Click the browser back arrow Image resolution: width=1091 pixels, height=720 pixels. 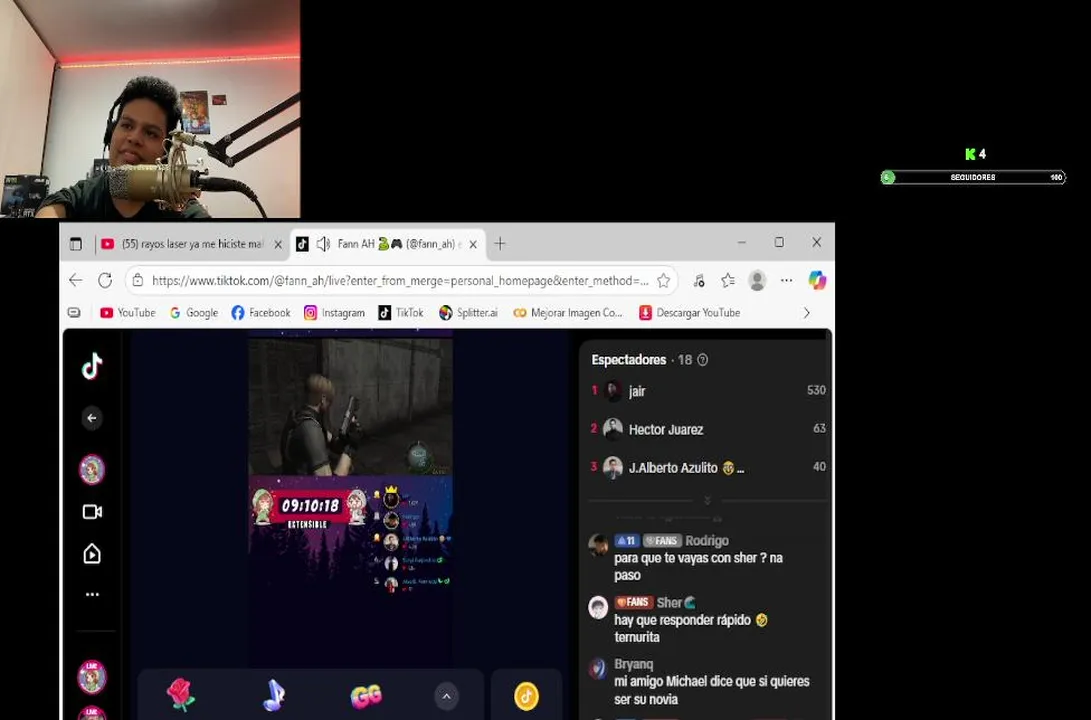(76, 280)
